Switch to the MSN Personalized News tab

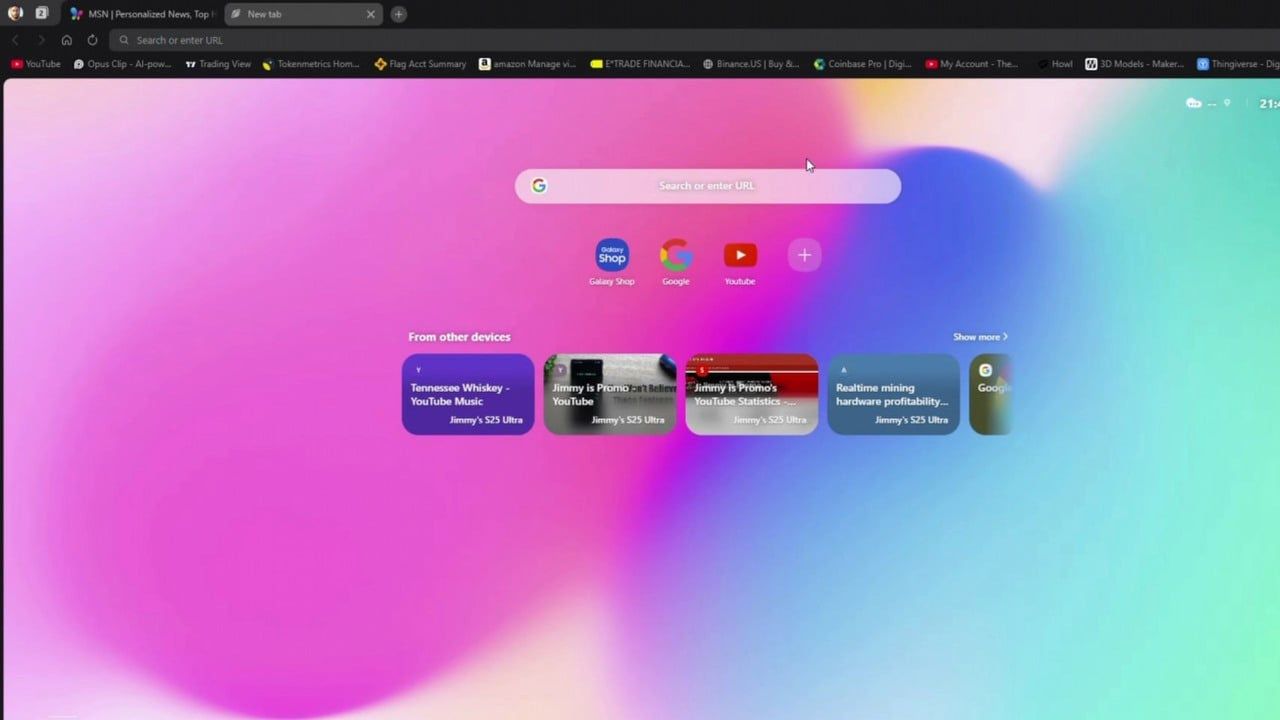tap(143, 14)
